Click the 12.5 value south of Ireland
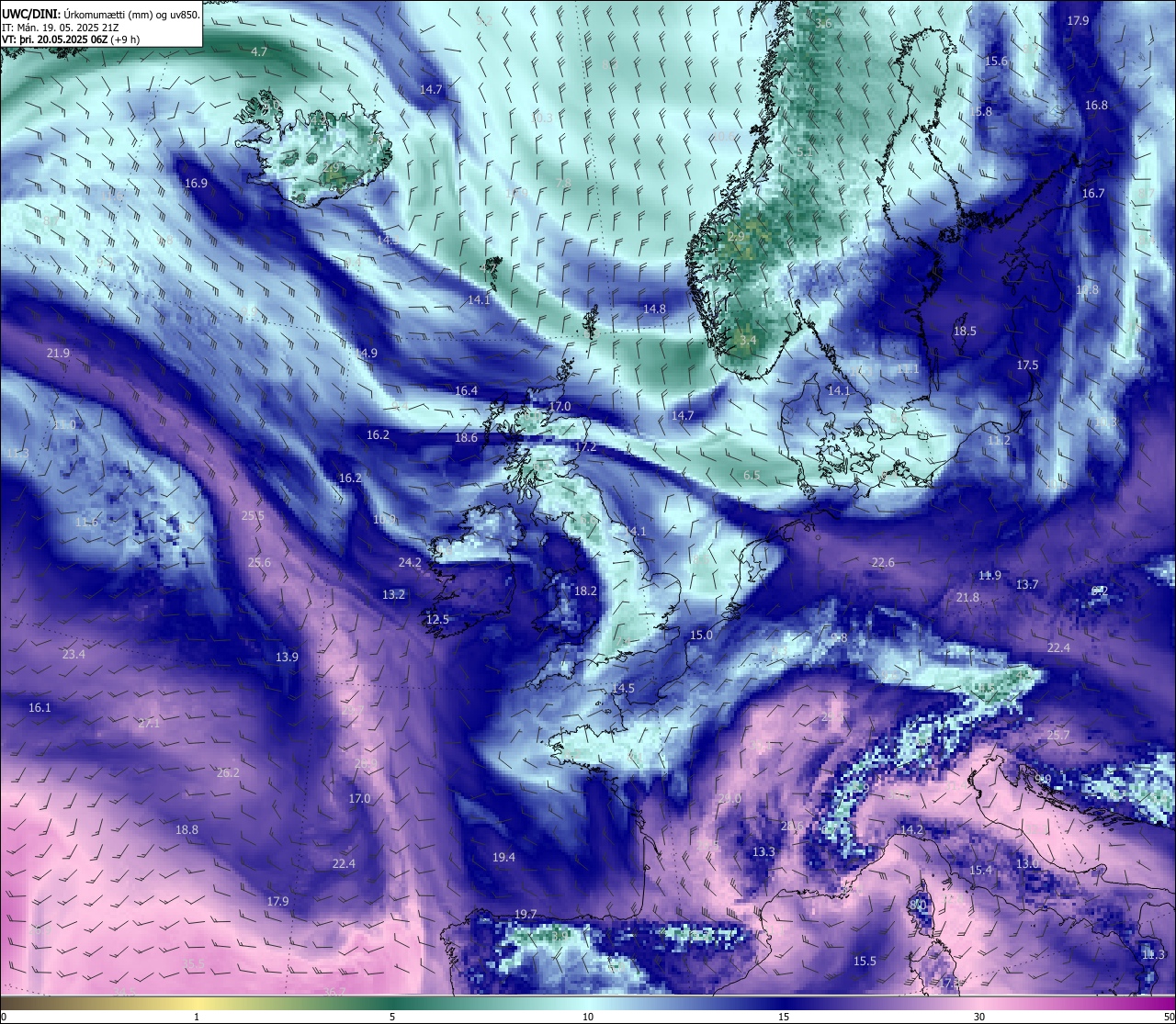 click(x=437, y=620)
